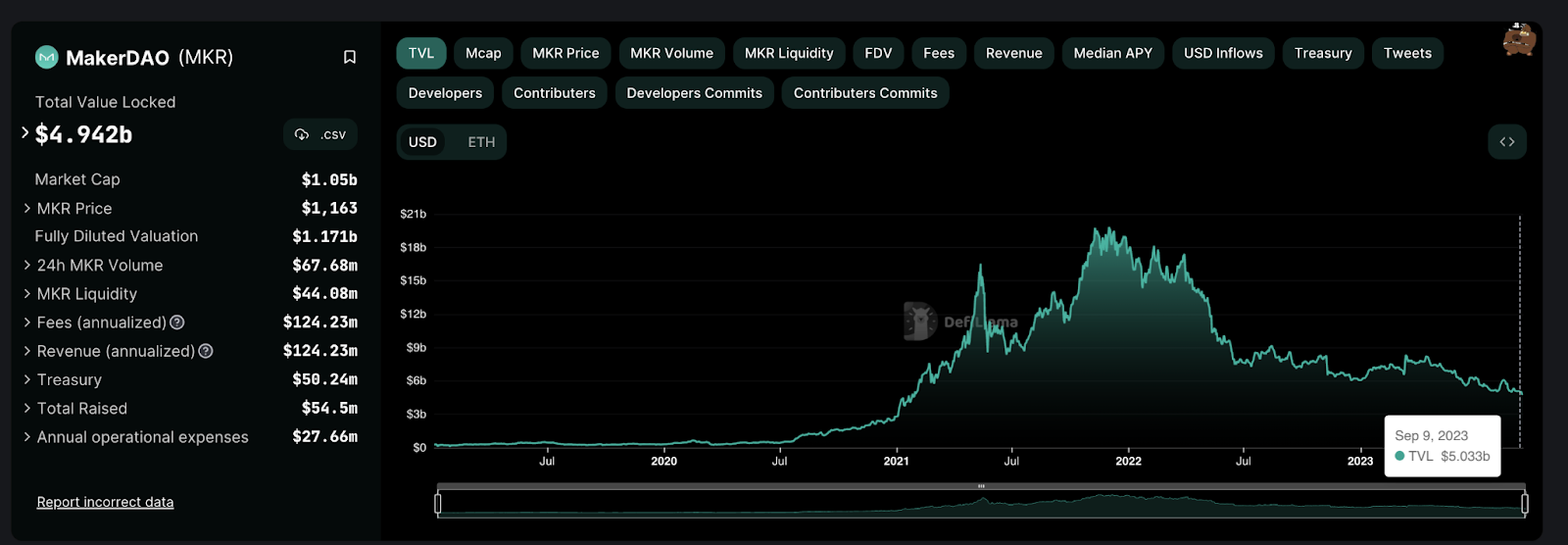Toggle the Revenue chart metric
Viewport: 1568px width, 545px height.
(1014, 53)
